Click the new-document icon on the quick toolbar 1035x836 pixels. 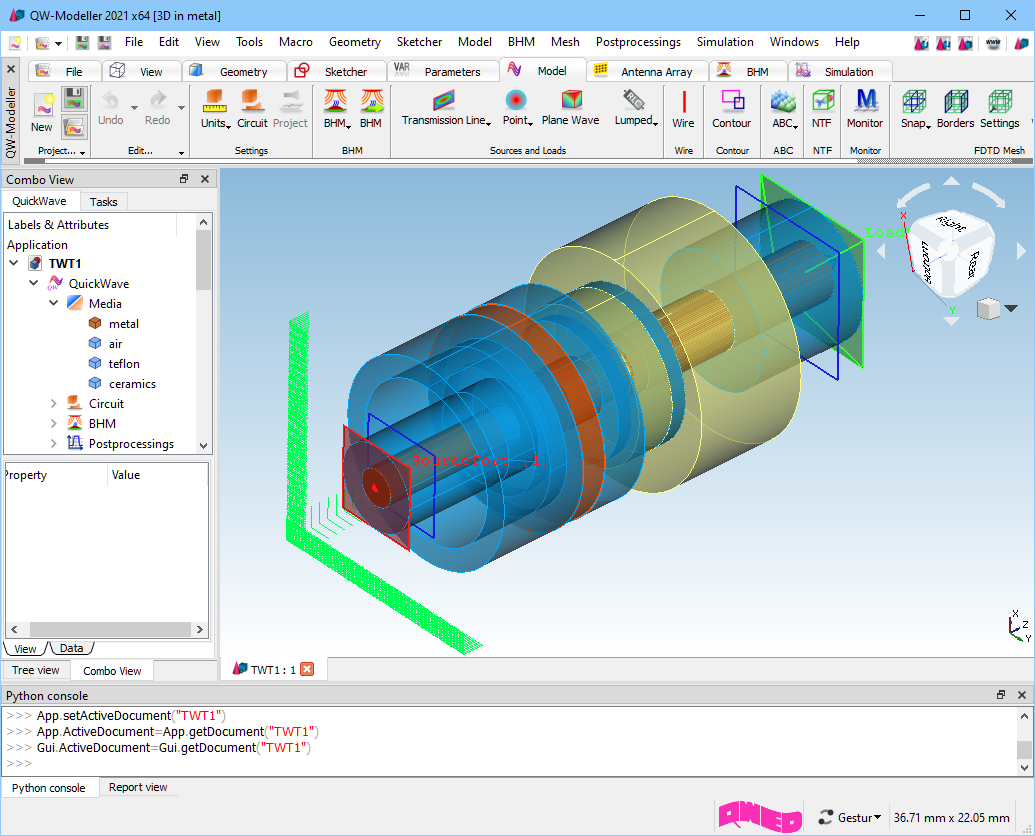click(x=15, y=43)
